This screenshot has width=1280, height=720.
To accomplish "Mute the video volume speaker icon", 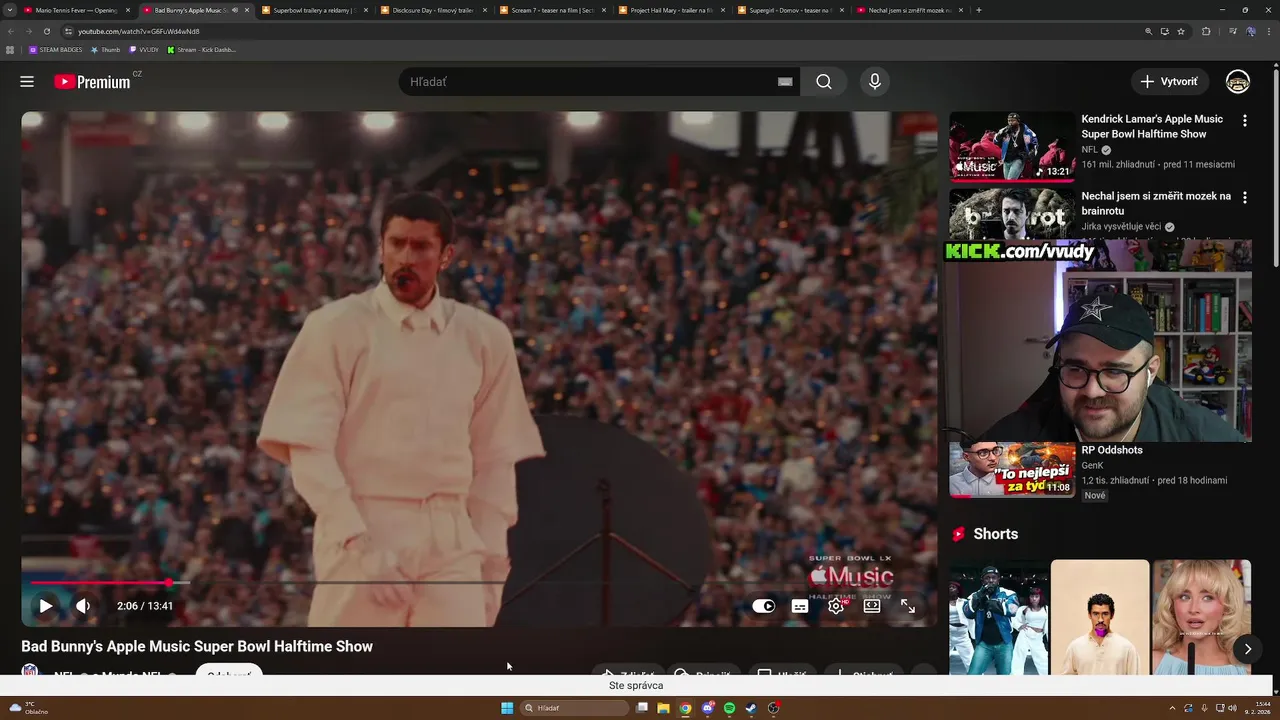I will point(83,606).
